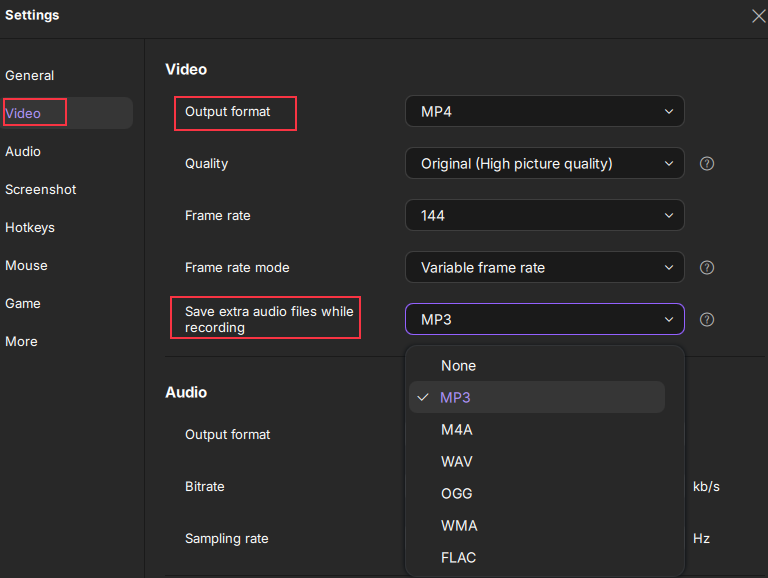Close the Settings window

pos(758,15)
